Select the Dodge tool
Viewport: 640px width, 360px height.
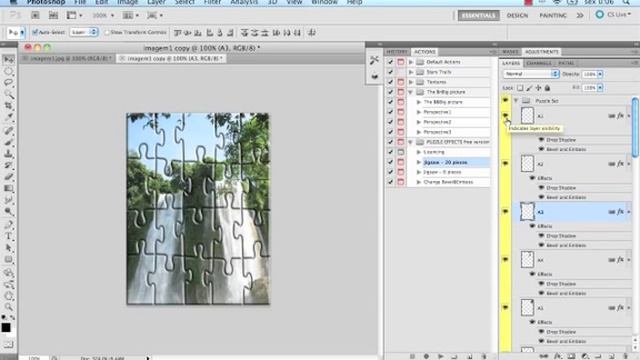tap(8, 211)
